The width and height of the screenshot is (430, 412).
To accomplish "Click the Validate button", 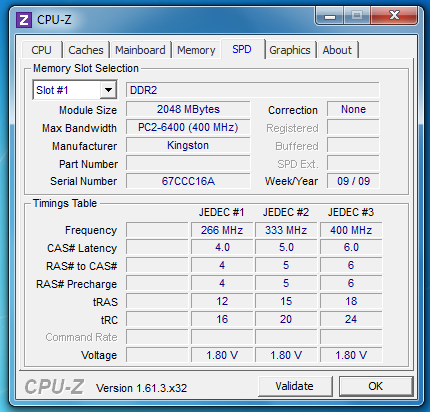I will 295,386.
